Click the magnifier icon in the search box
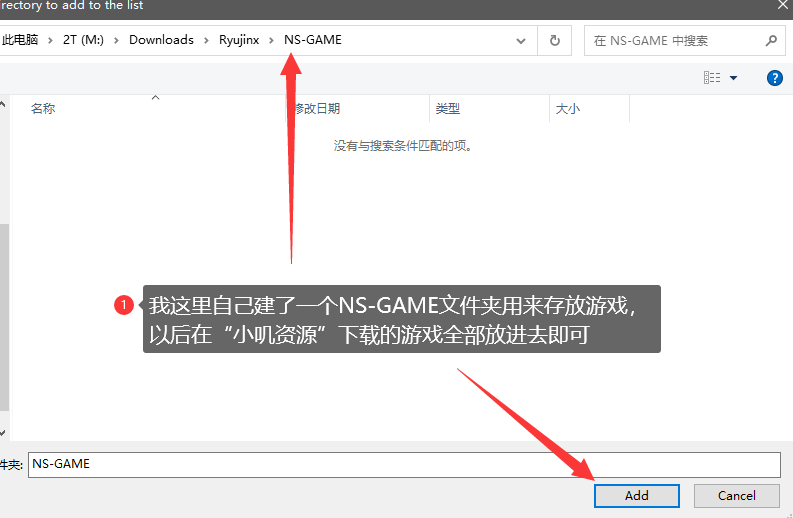 click(x=770, y=41)
